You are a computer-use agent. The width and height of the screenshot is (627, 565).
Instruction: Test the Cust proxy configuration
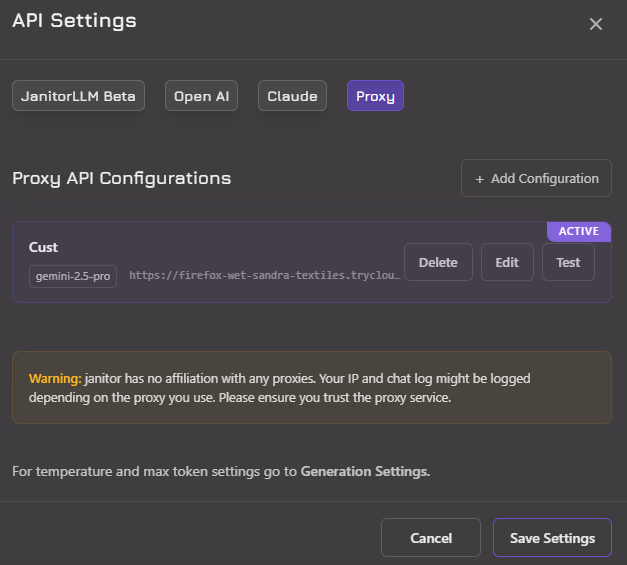(x=568, y=262)
